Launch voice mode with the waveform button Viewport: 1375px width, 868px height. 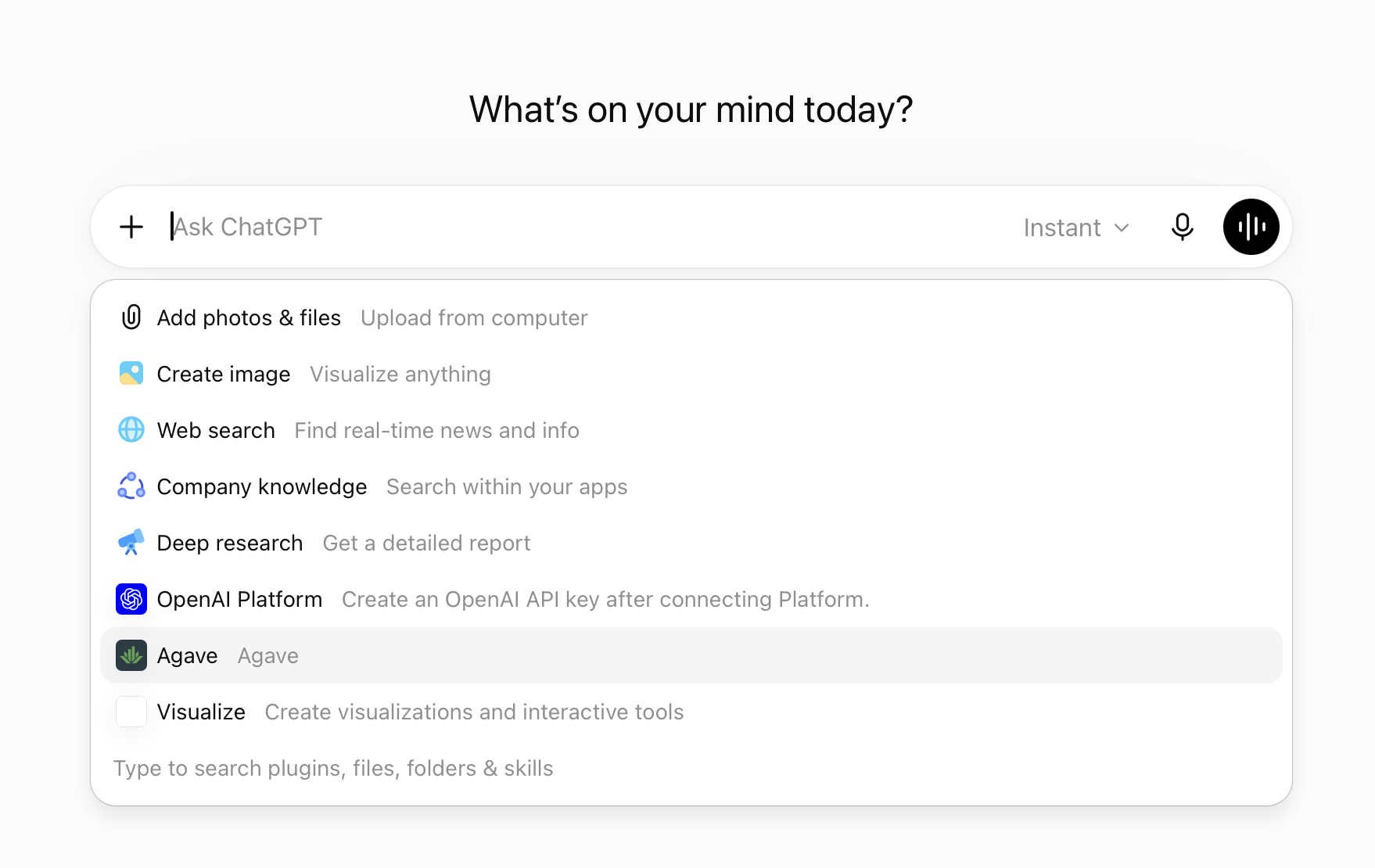pyautogui.click(x=1251, y=227)
